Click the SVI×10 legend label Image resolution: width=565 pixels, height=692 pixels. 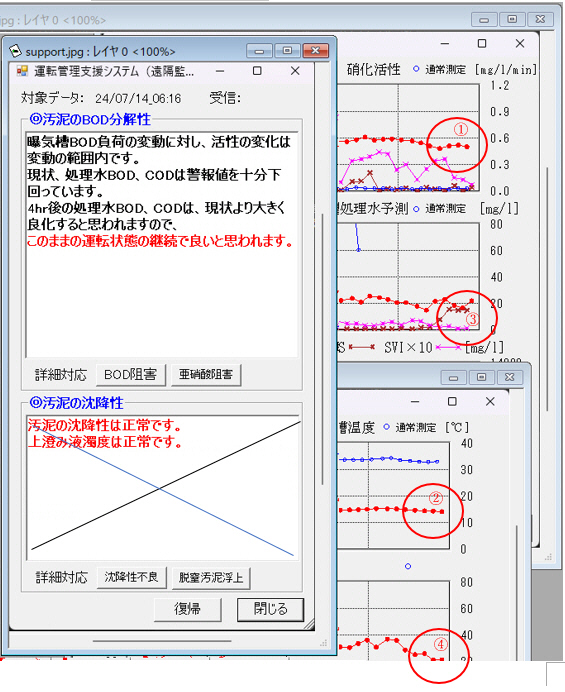[x=408, y=348]
